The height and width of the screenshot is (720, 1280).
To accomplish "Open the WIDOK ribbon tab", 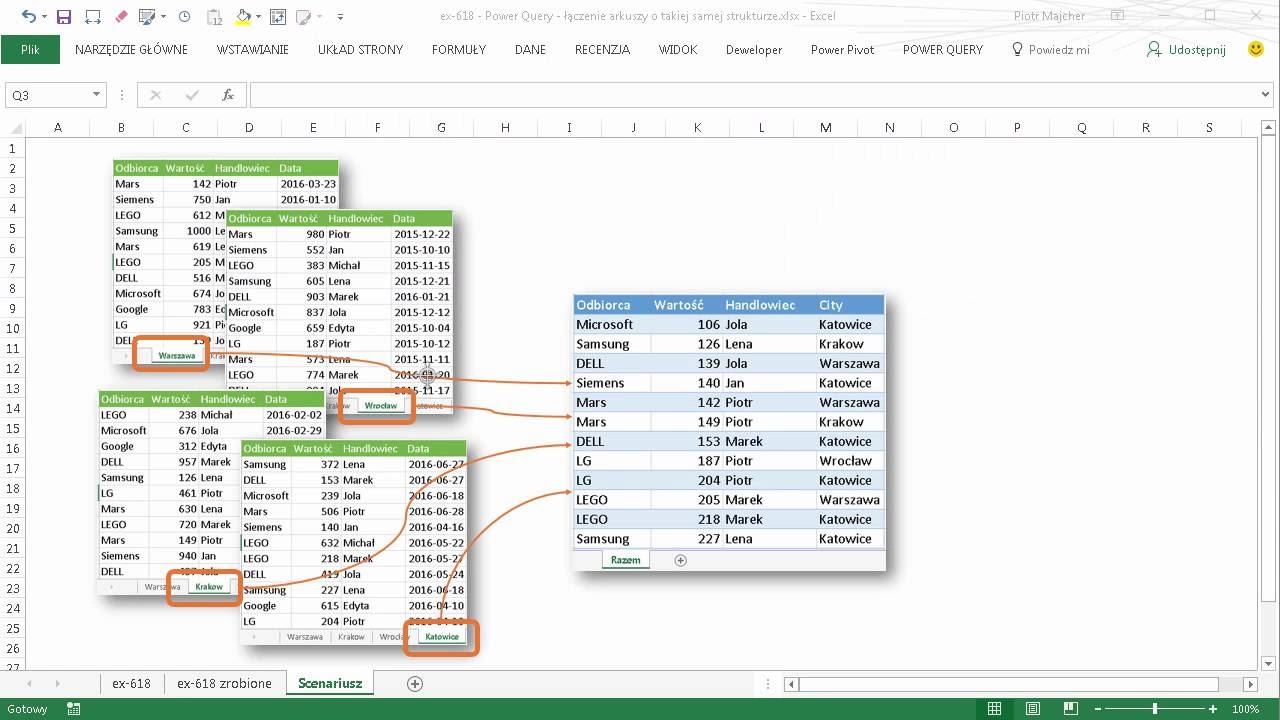I will 678,49.
